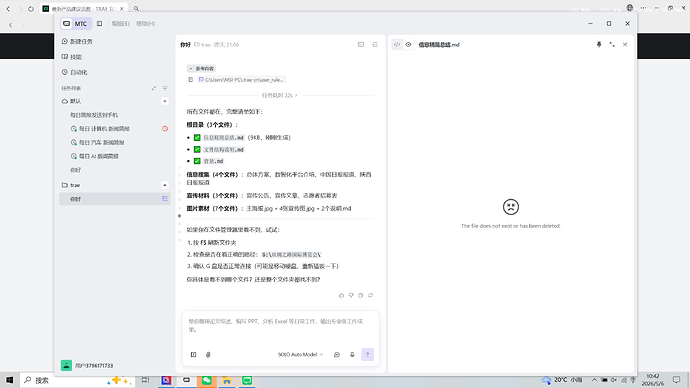Switch to the eye preview mode

point(408,44)
